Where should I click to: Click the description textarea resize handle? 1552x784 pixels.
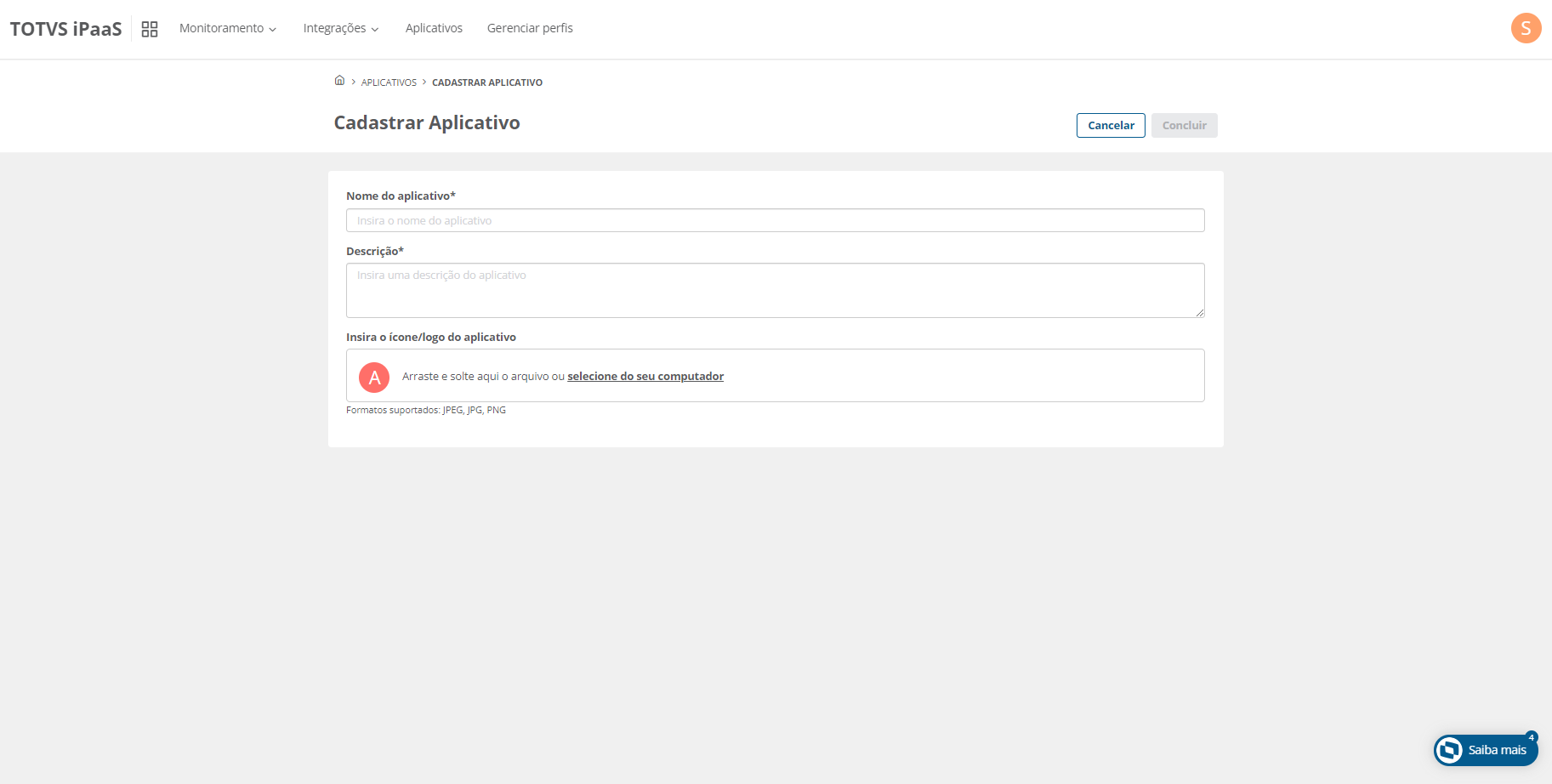point(1199,312)
